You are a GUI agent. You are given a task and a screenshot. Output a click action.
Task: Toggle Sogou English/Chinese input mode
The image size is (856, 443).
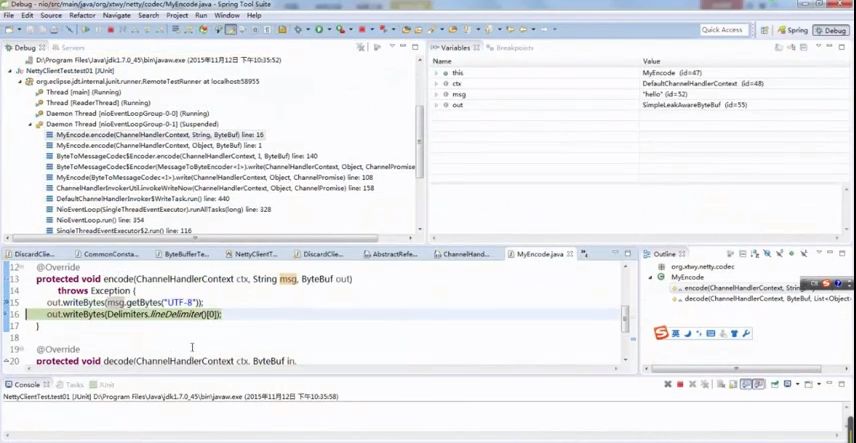(x=677, y=333)
